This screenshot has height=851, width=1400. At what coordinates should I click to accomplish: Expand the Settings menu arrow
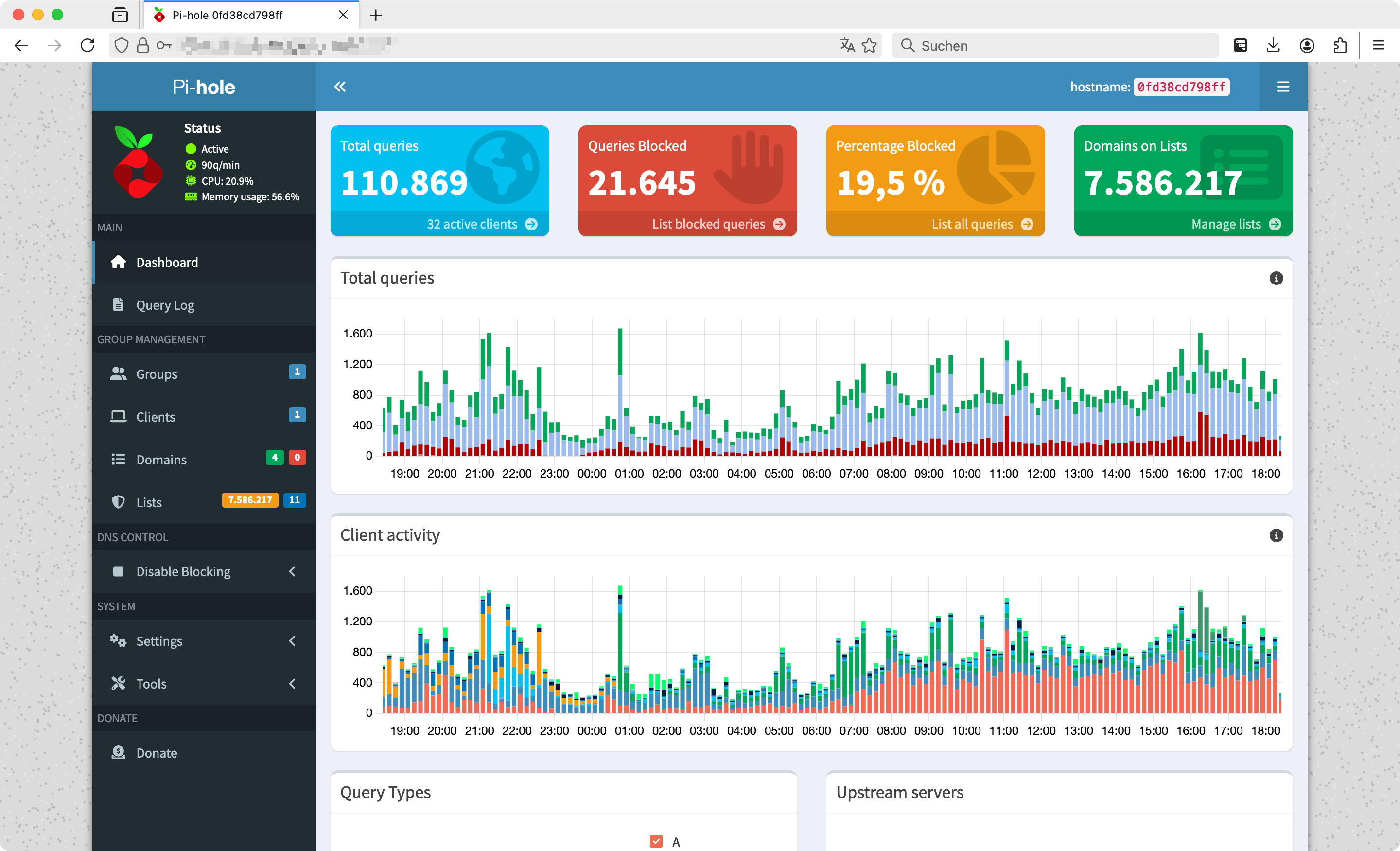coord(293,641)
